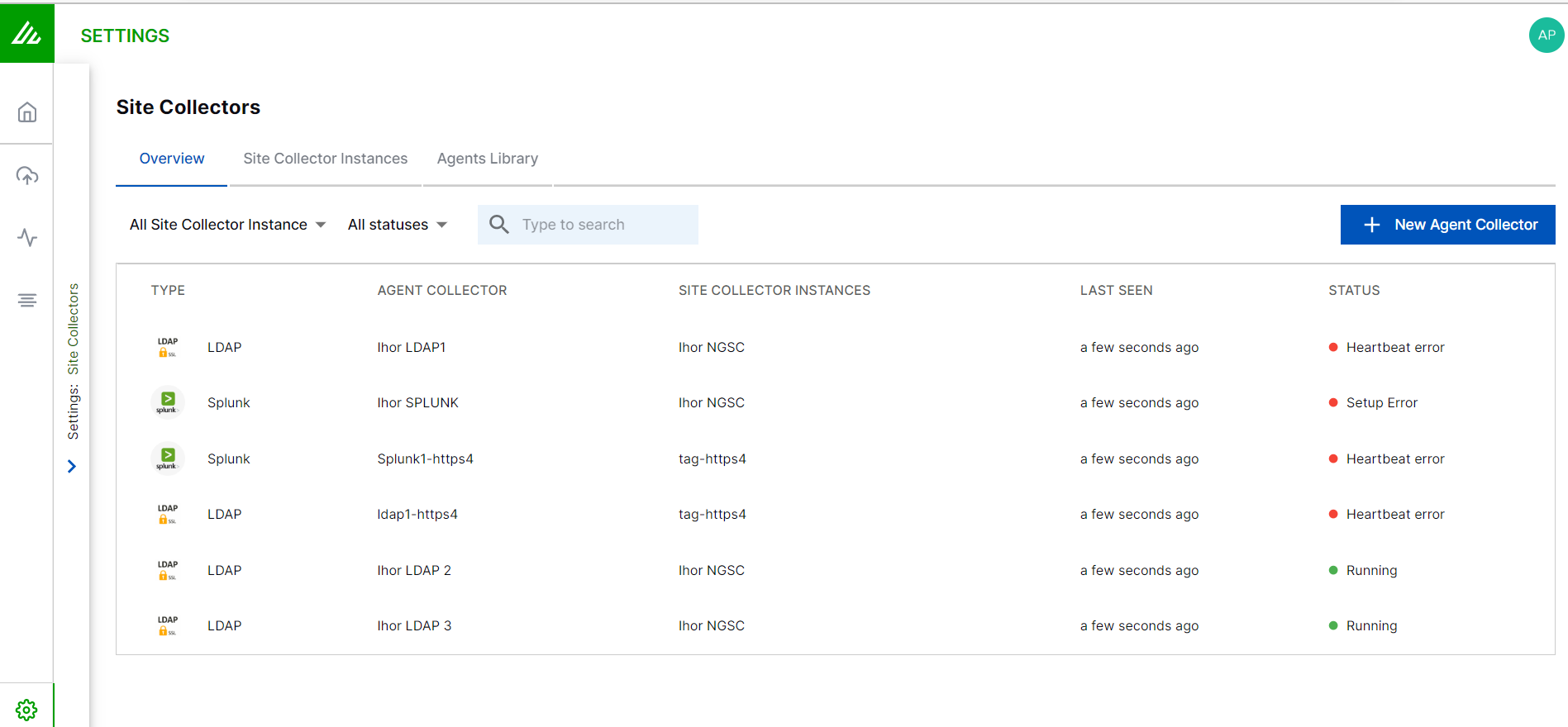
Task: Click the LDAP icon for Ihor LDAP 2
Action: (168, 570)
